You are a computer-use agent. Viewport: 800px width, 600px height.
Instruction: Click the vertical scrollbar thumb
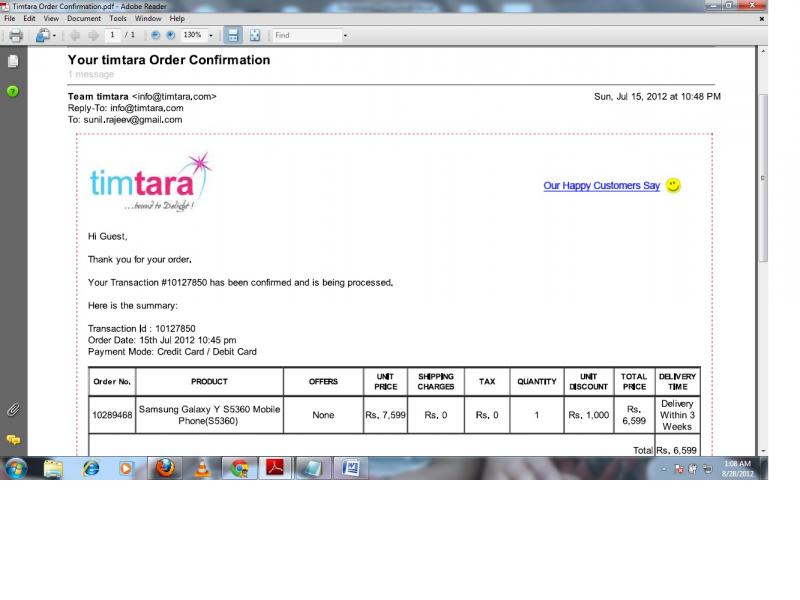(763, 178)
